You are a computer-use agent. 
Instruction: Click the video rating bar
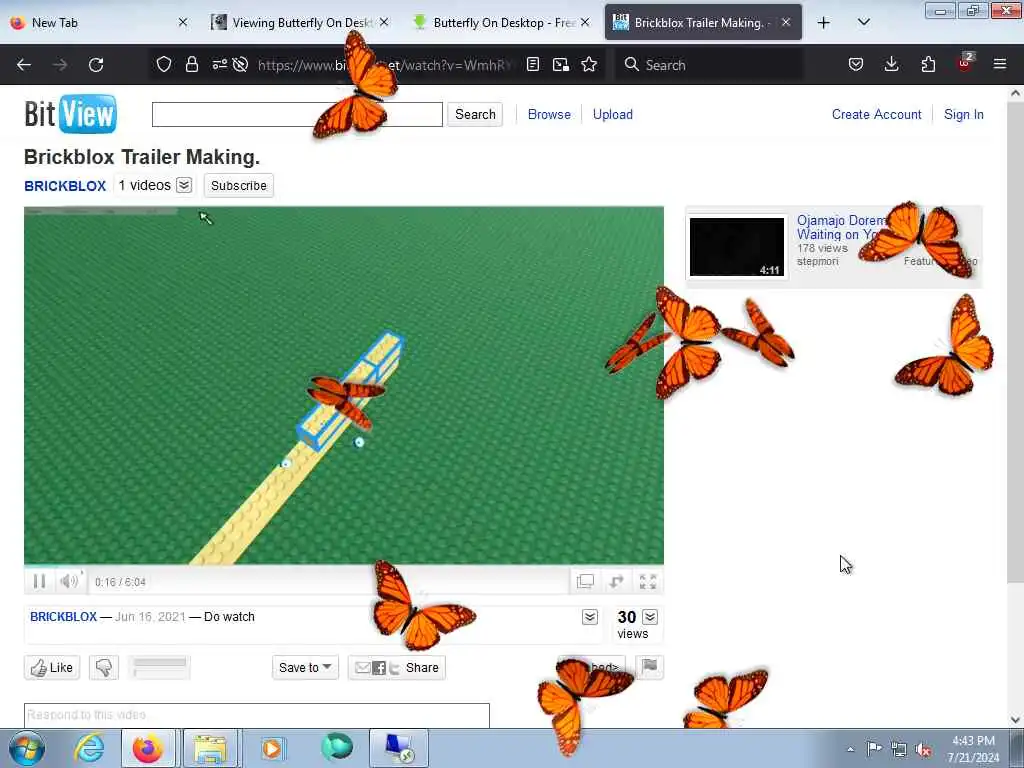tap(159, 667)
